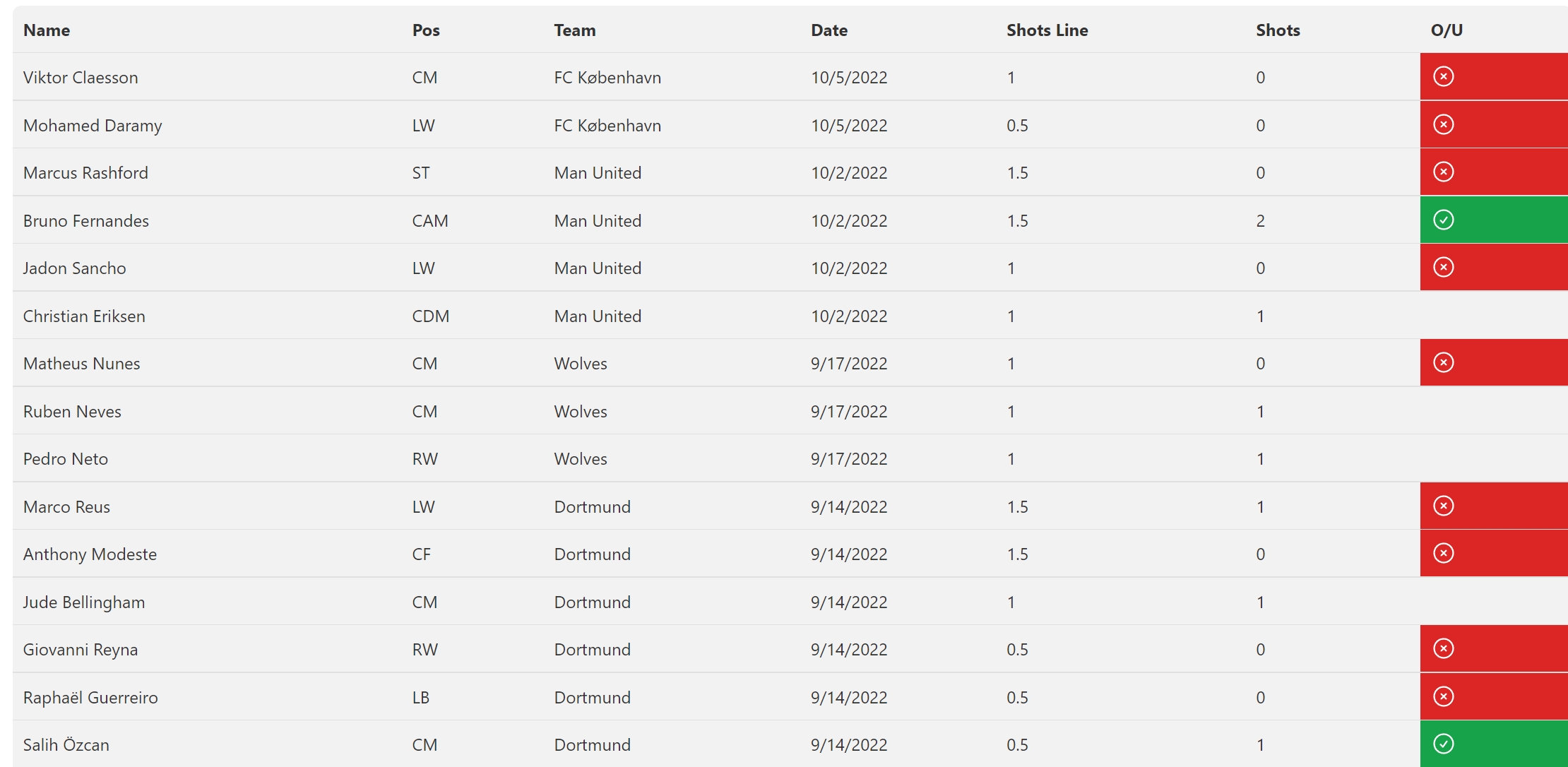Screen dimensions: 1568x767
Task: Click the red X icon in Marco Reus row
Action: [x=1443, y=506]
